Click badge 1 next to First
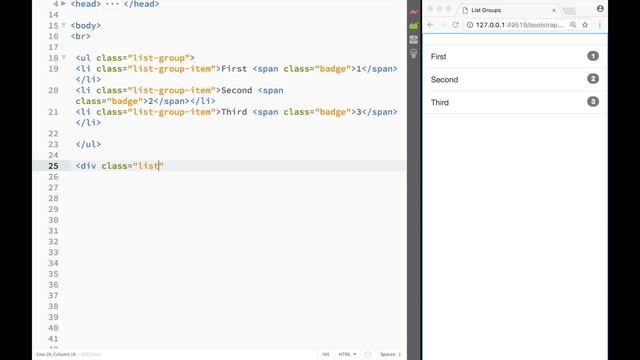The width and height of the screenshot is (640, 360). (x=593, y=56)
